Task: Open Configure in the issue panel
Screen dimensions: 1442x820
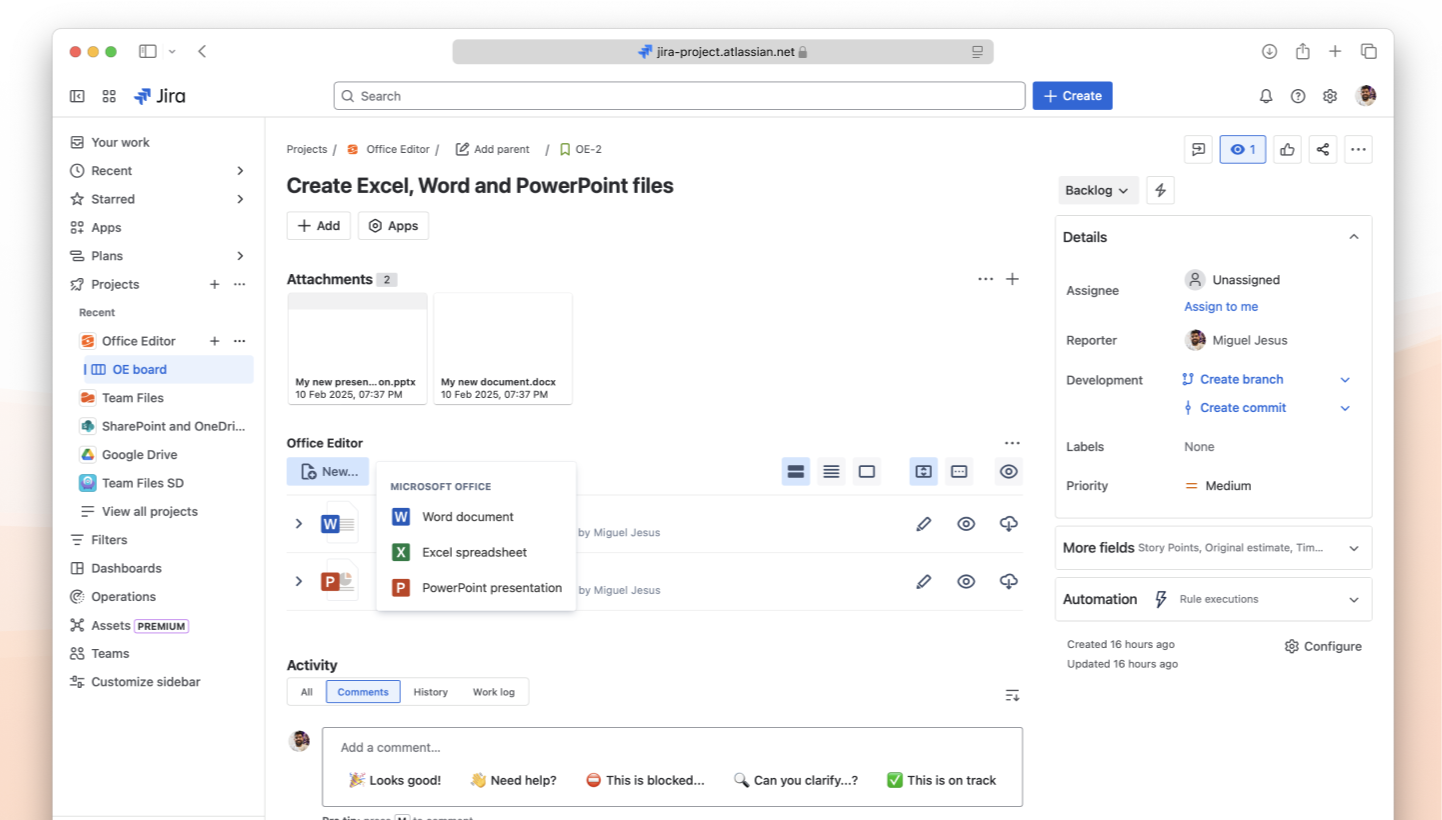Action: pos(1323,647)
